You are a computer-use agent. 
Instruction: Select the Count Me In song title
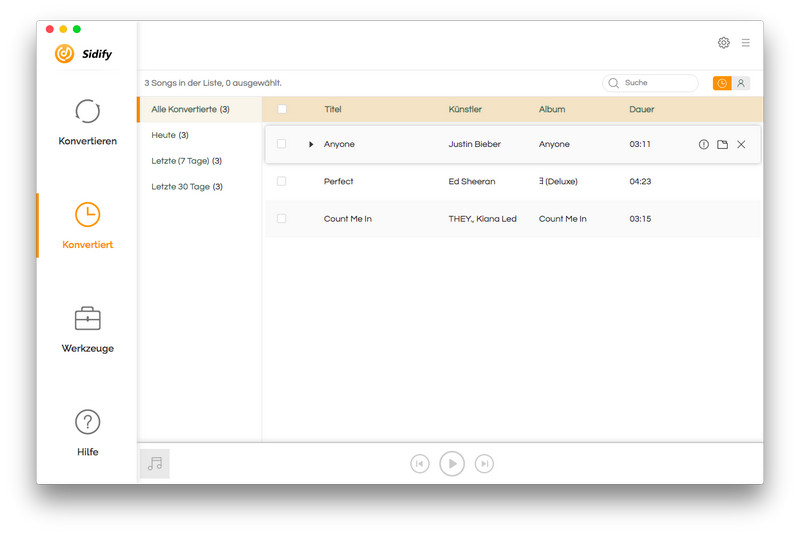point(347,219)
